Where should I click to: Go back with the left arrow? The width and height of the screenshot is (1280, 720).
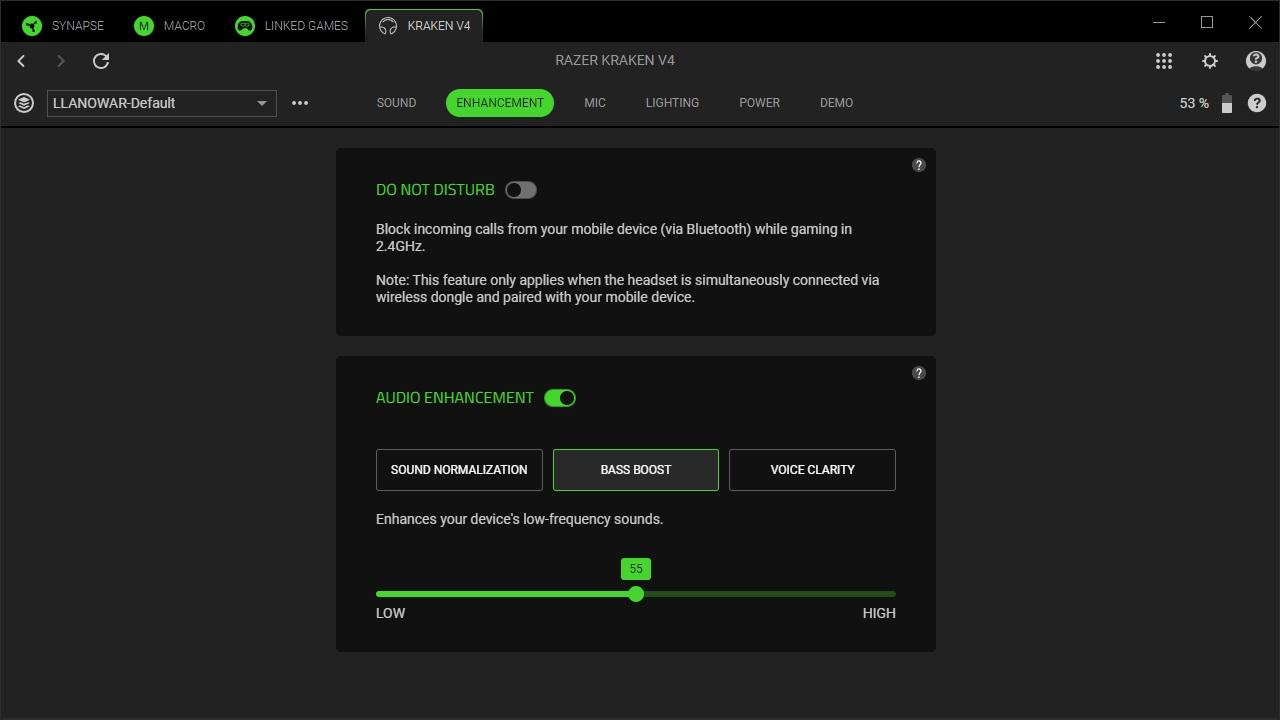point(21,61)
